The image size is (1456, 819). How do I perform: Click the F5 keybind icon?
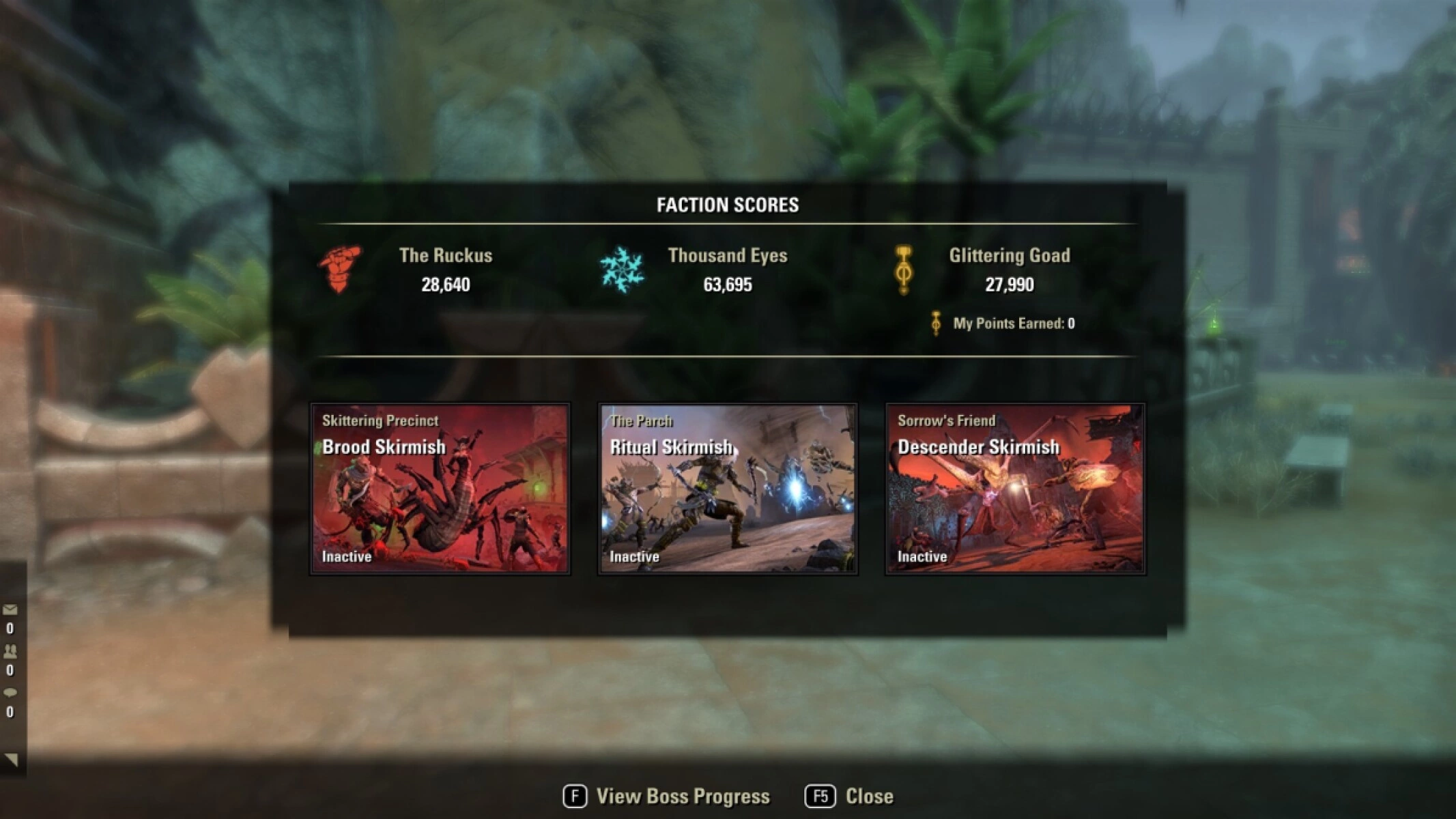pos(820,796)
